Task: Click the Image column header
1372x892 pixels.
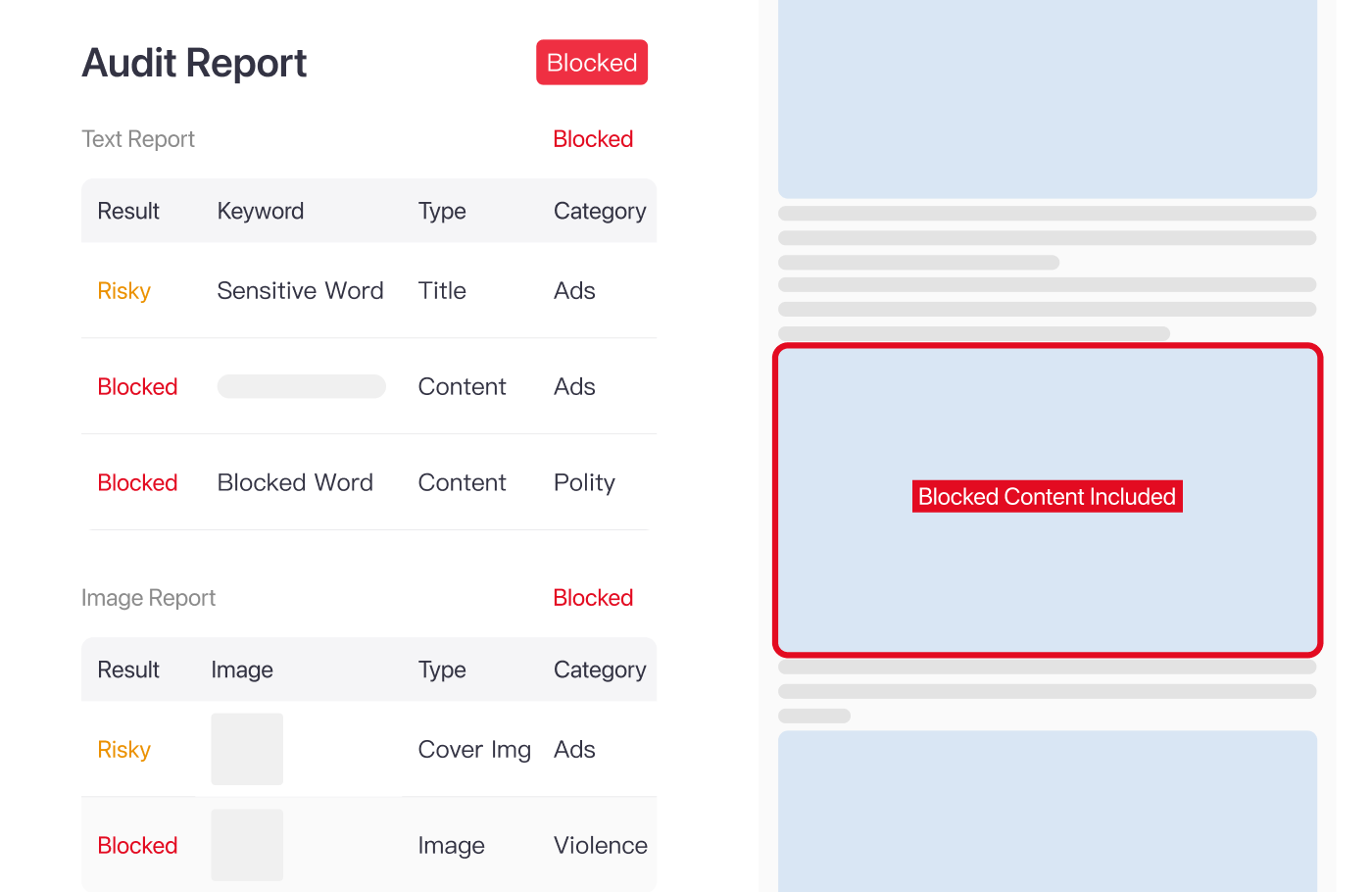Action: [242, 669]
